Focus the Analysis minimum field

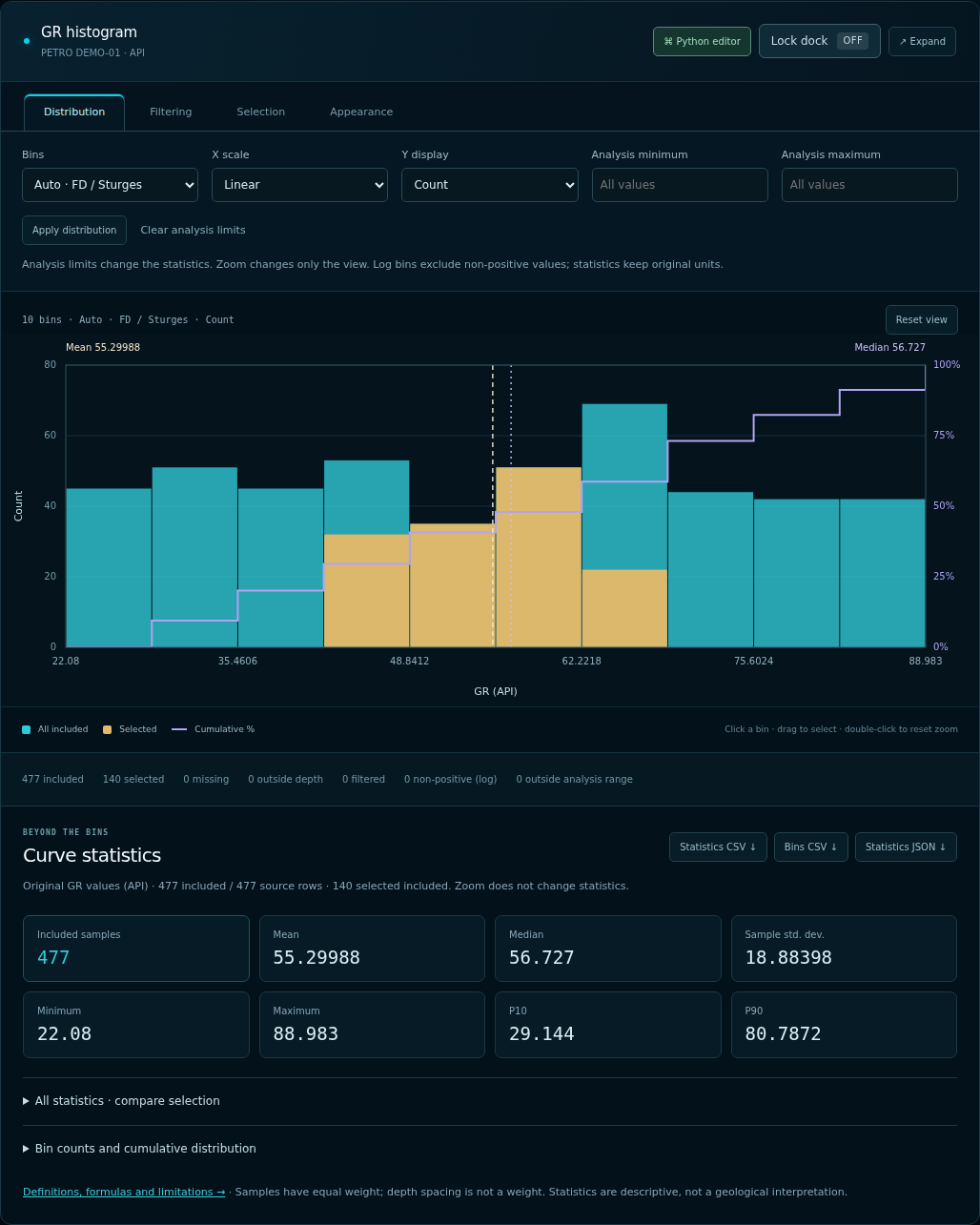coord(680,185)
